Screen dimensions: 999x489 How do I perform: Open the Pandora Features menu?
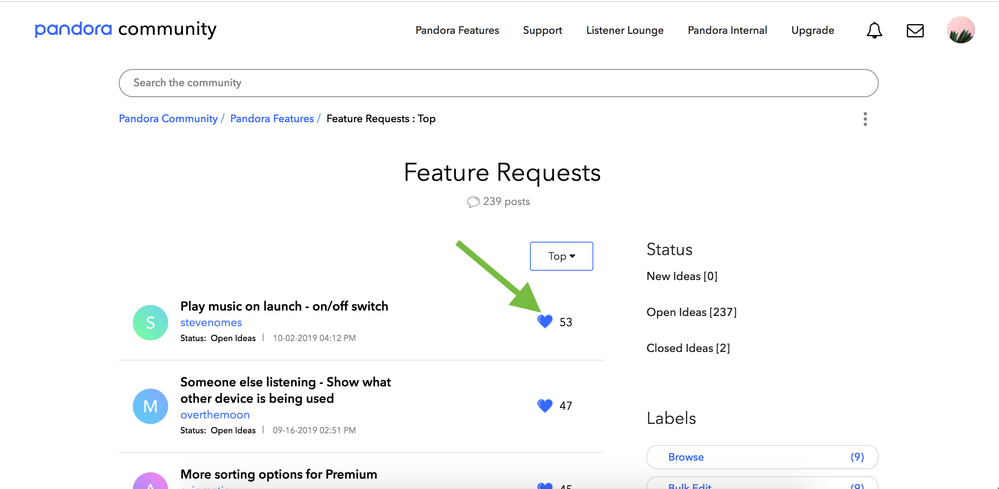pyautogui.click(x=457, y=31)
